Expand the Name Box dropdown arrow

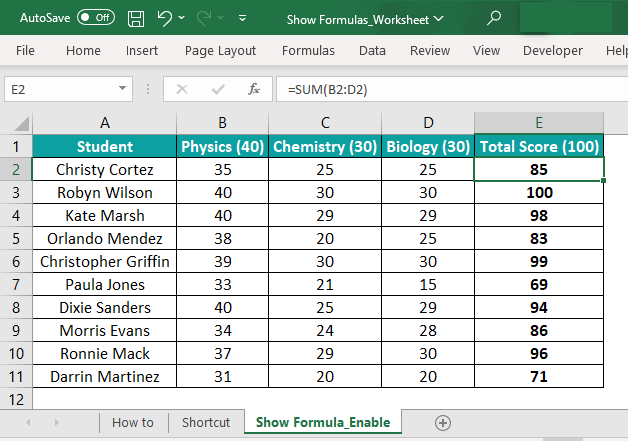coord(123,89)
